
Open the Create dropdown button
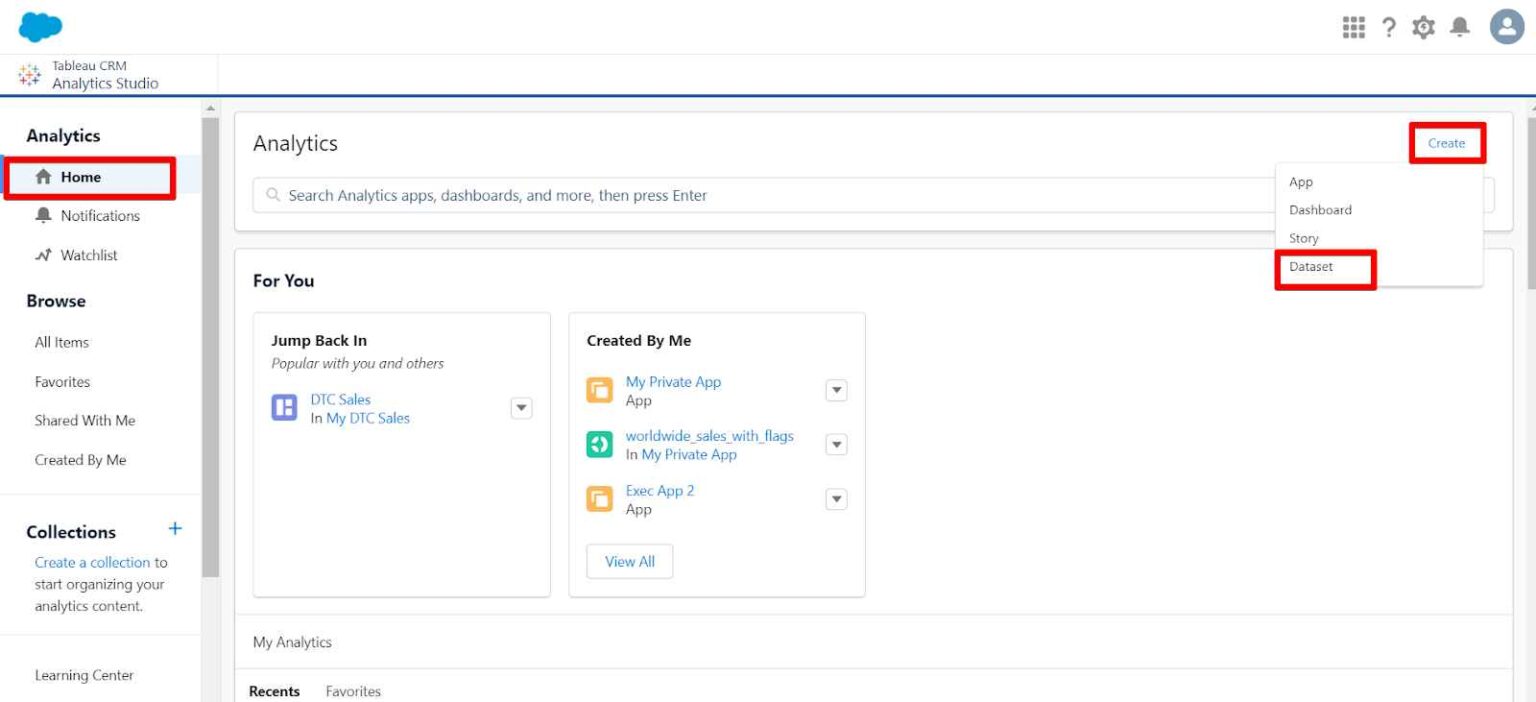click(1446, 143)
